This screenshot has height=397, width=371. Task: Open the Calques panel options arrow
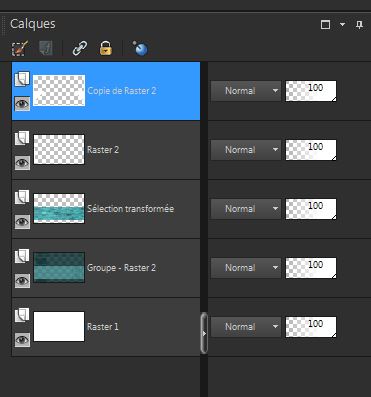tap(342, 25)
